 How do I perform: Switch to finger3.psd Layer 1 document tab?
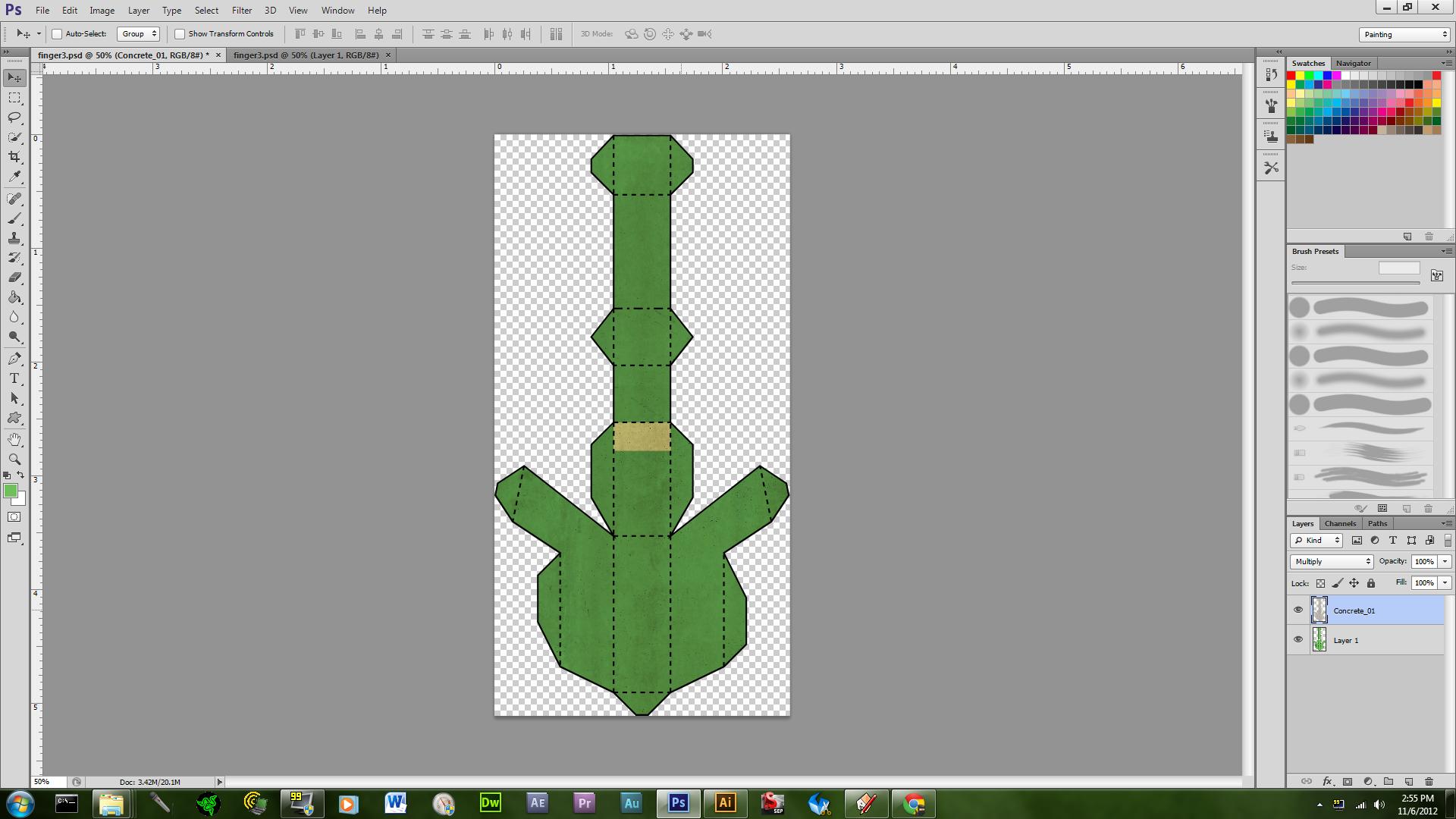point(306,55)
